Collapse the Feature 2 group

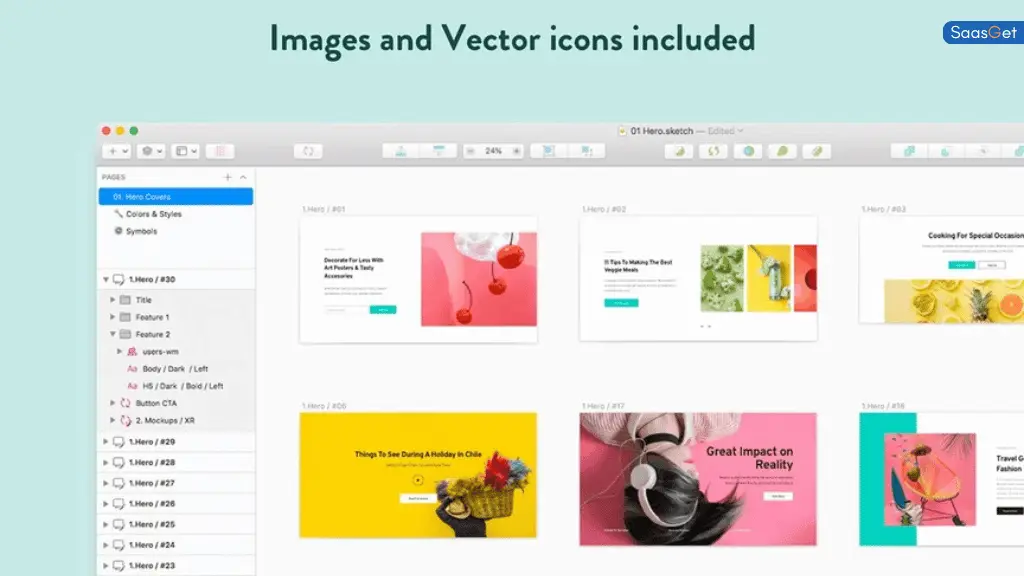tap(110, 332)
